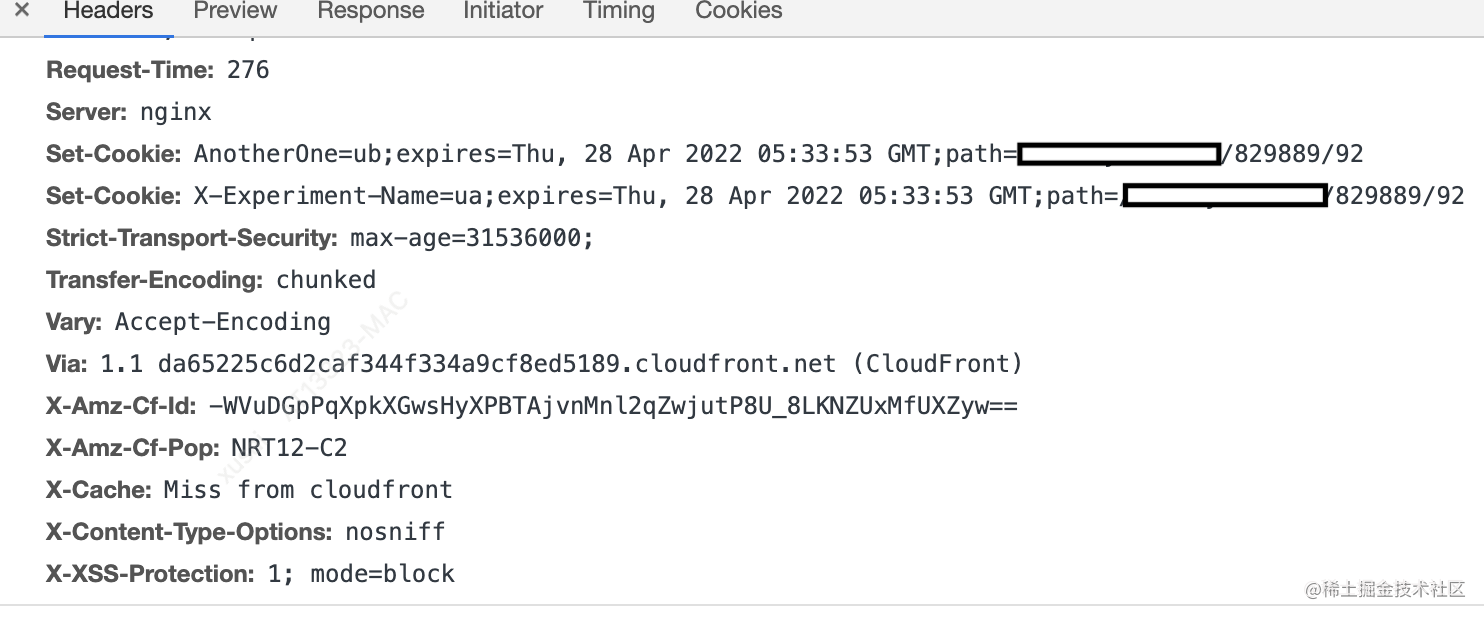Click the X-XSS-Protection header value
This screenshot has width=1484, height=618.
coord(361,574)
